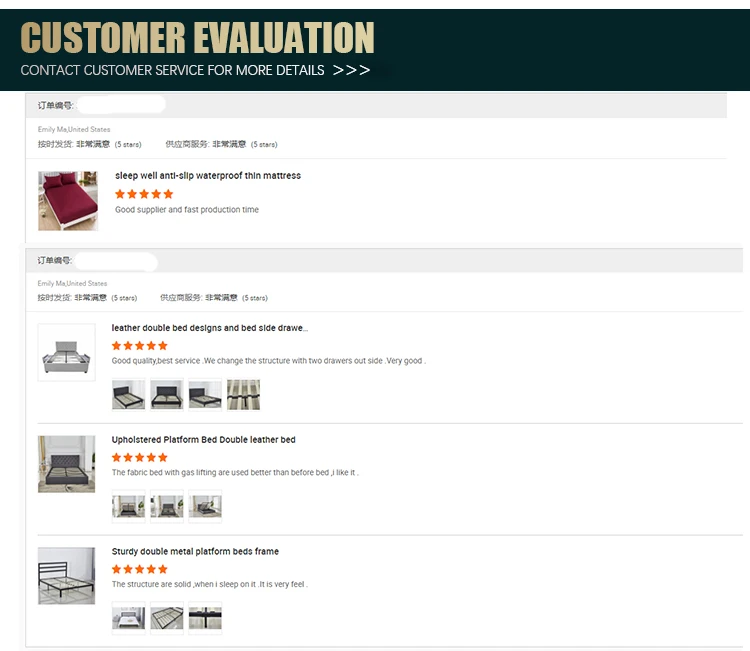Viewport: 750px width, 651px height.
Task: Click second order's 订单编号 label
Action: 55,260
